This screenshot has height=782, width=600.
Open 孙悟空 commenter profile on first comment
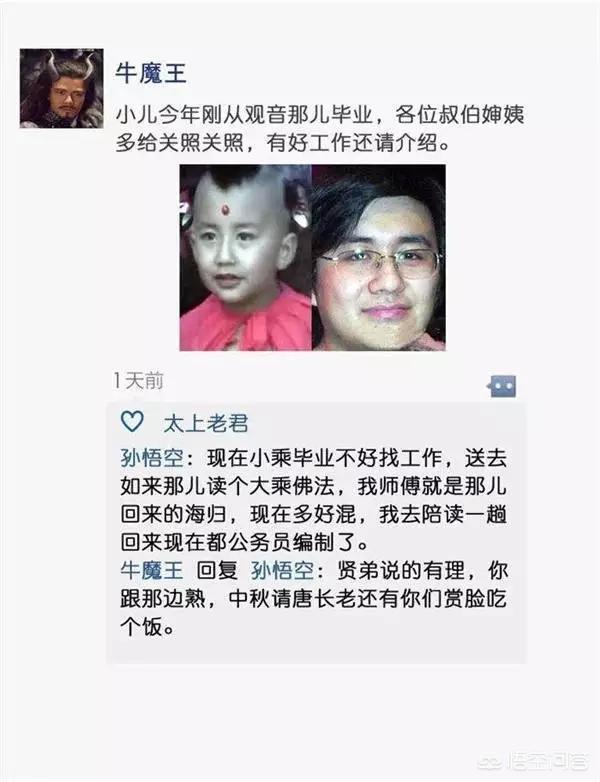click(152, 458)
